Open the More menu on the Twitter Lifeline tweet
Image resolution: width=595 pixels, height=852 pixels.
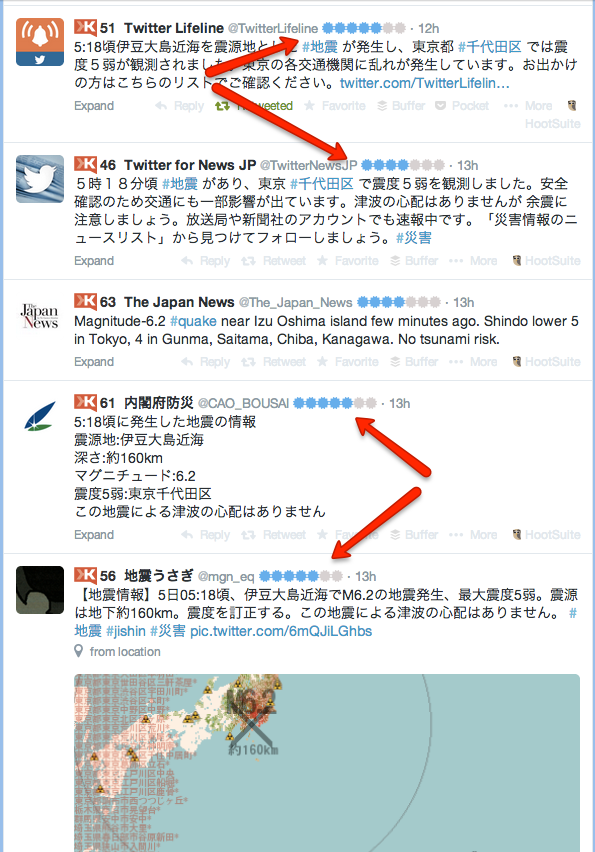[x=528, y=106]
